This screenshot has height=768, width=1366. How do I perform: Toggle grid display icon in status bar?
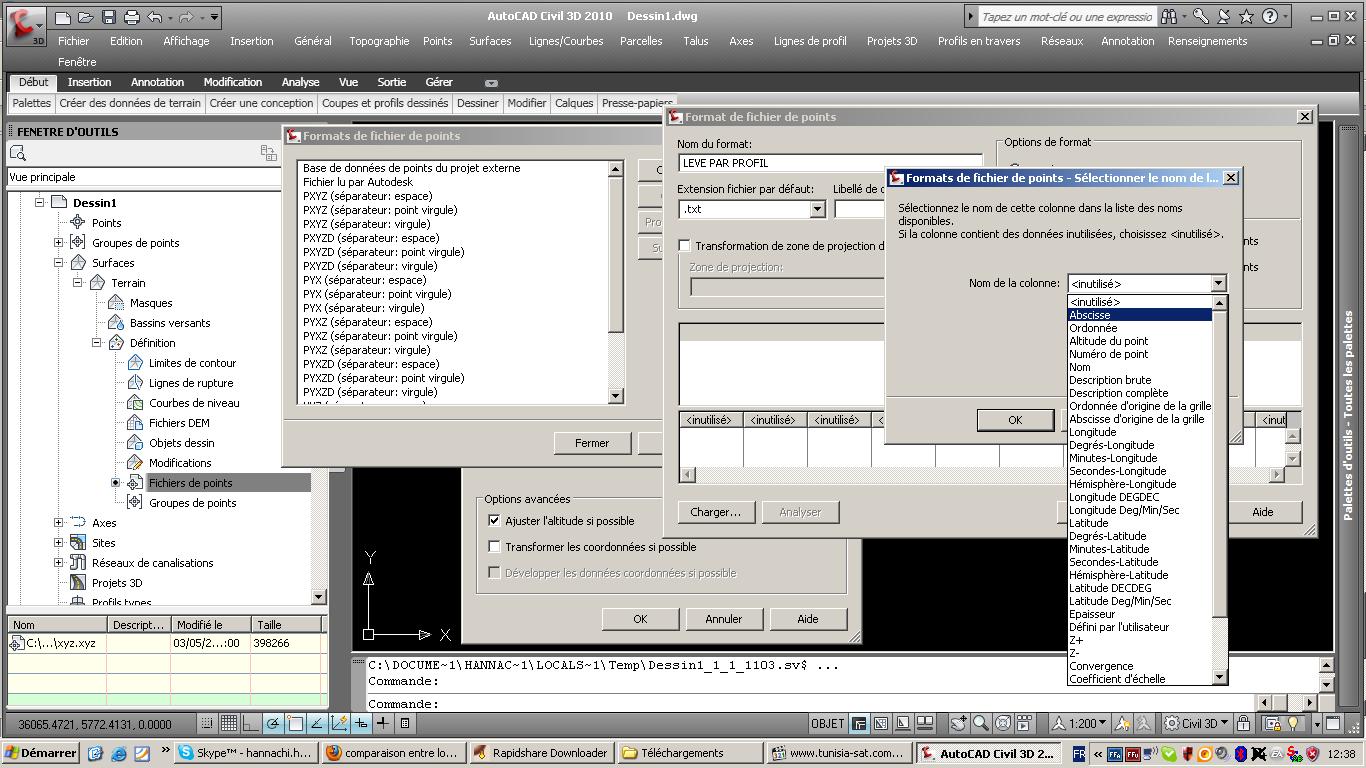pos(229,723)
